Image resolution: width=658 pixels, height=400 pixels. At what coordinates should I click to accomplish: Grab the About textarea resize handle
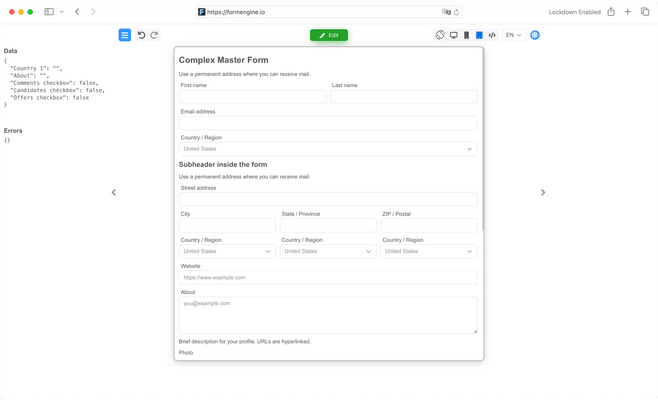click(x=475, y=331)
